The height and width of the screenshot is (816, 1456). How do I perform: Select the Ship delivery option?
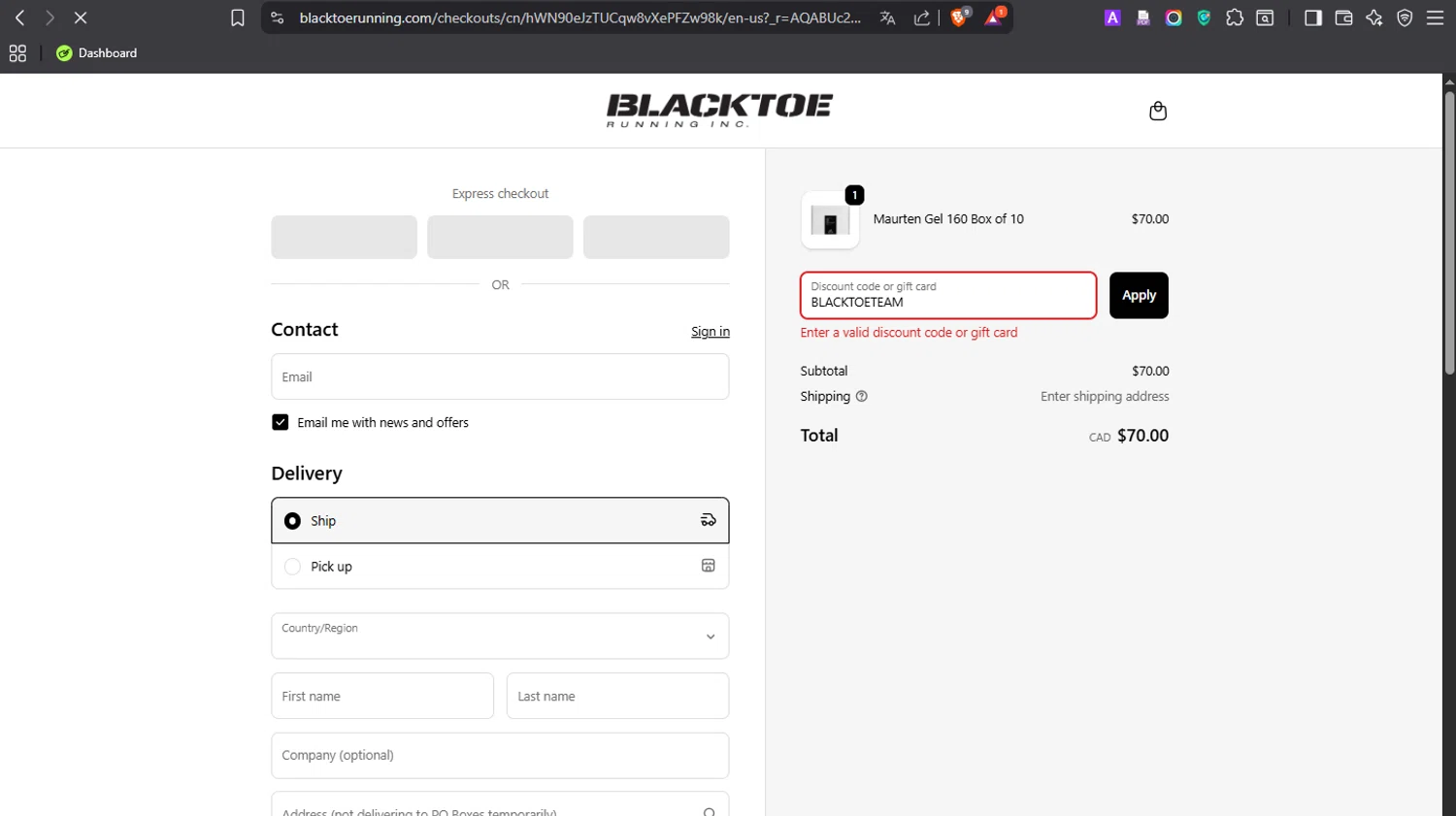[x=500, y=521]
